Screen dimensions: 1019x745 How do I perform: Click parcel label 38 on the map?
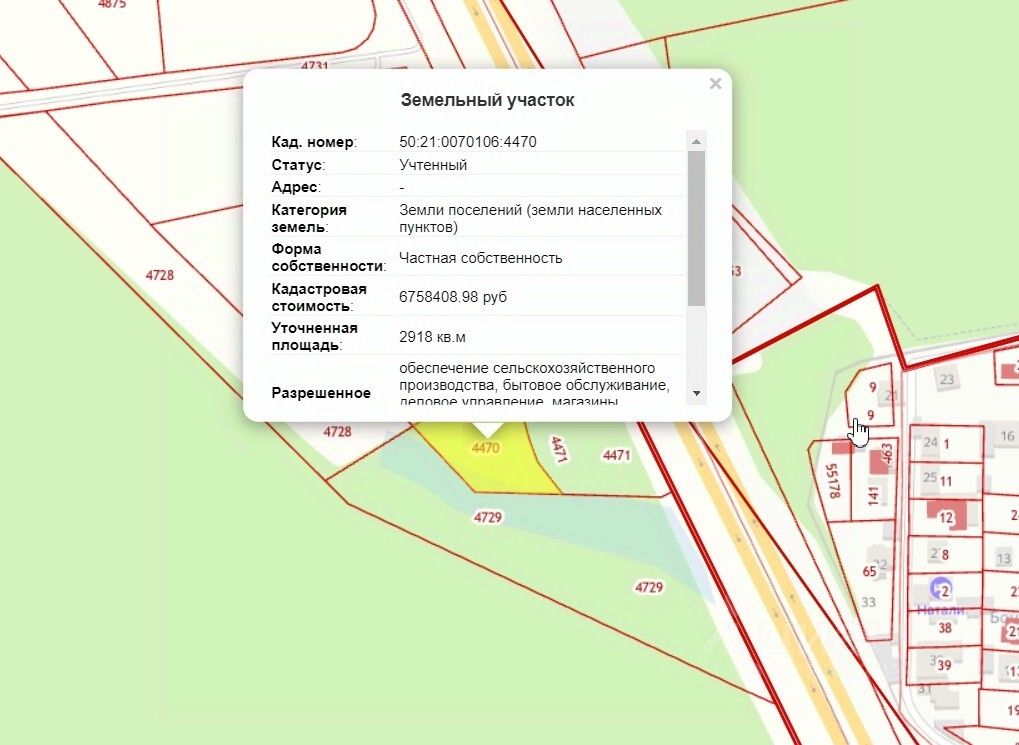945,628
